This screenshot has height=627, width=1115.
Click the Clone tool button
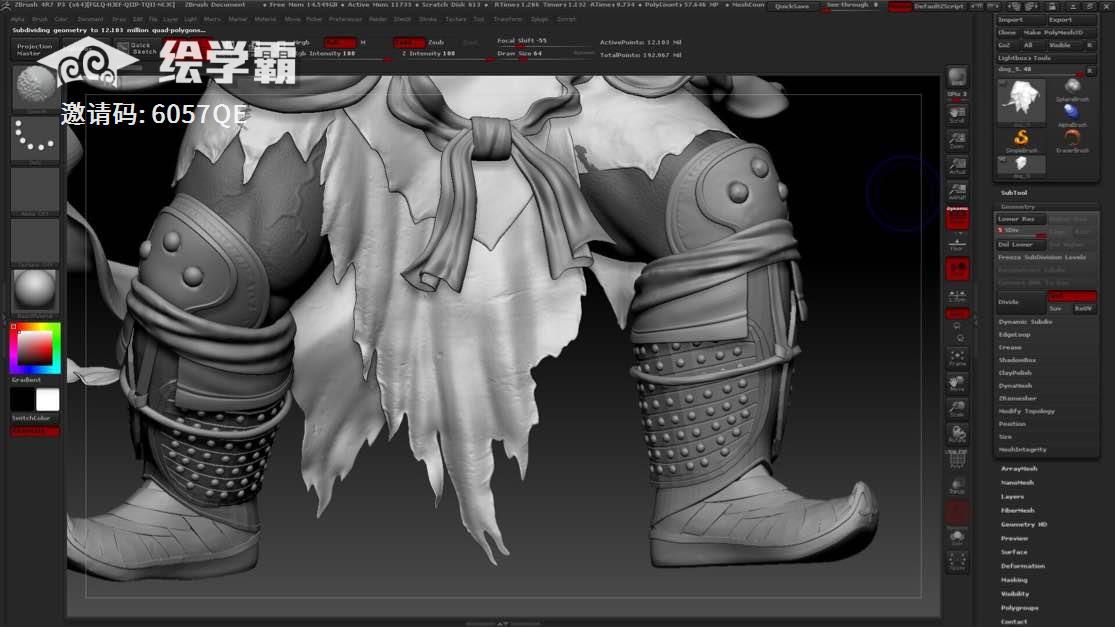(x=1008, y=32)
